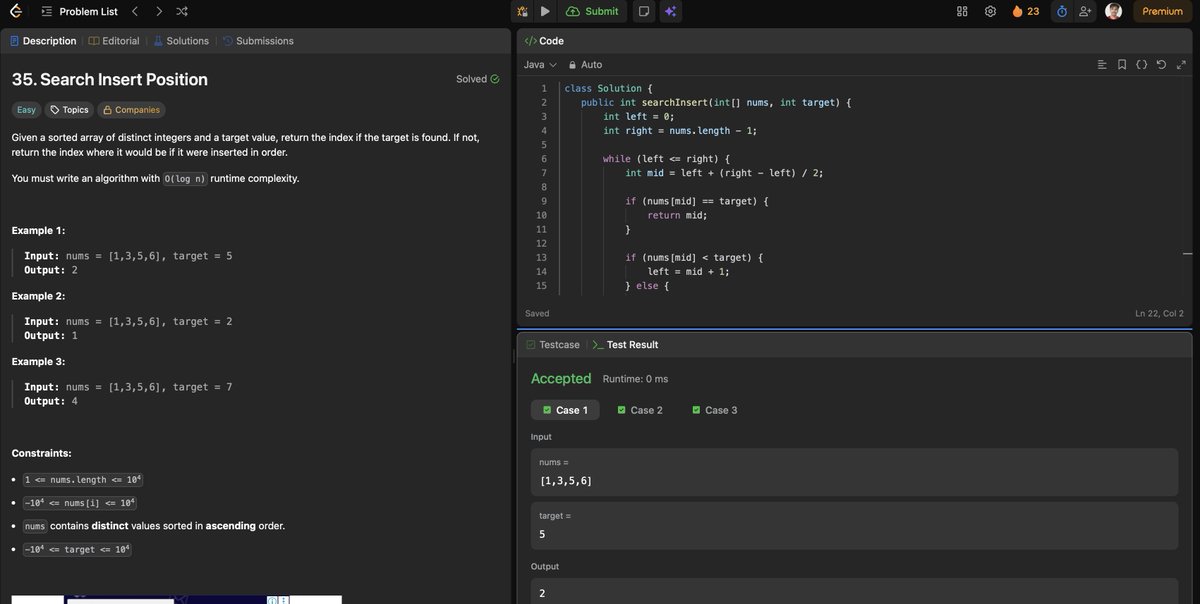Click code line 'return mid;'
The width and height of the screenshot is (1200, 604).
(677, 215)
